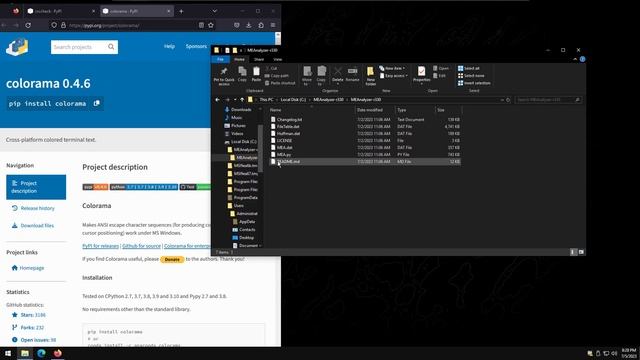Viewport: 640px width, 360px height.
Task: Open the Delete dropdown arrow in ribbon
Action: tap(338, 84)
